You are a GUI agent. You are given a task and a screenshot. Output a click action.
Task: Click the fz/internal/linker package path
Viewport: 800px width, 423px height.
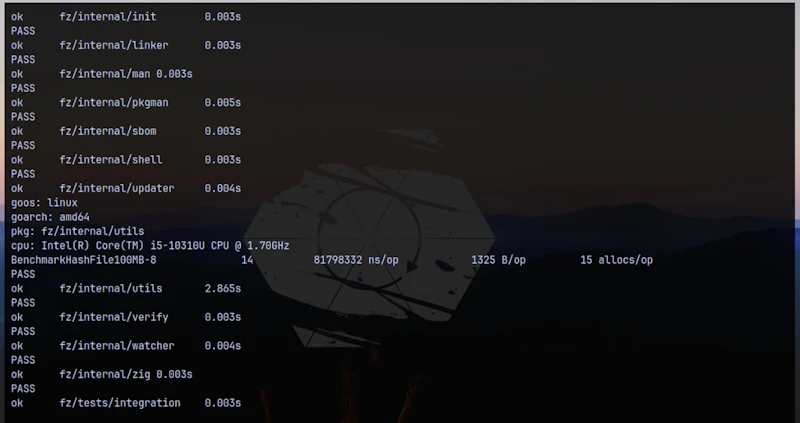point(114,45)
